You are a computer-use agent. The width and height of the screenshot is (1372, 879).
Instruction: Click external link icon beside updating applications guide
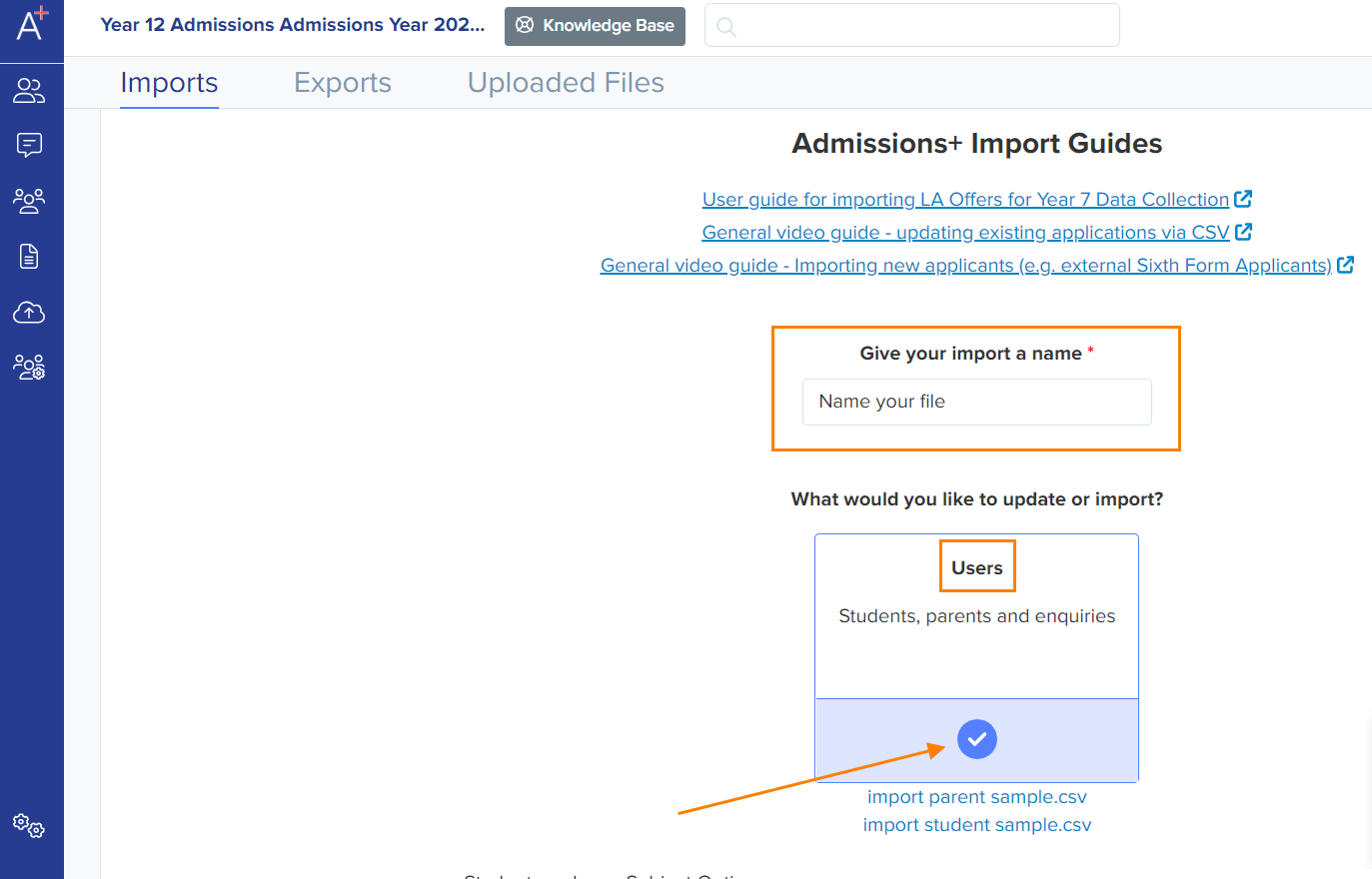[x=1244, y=232]
